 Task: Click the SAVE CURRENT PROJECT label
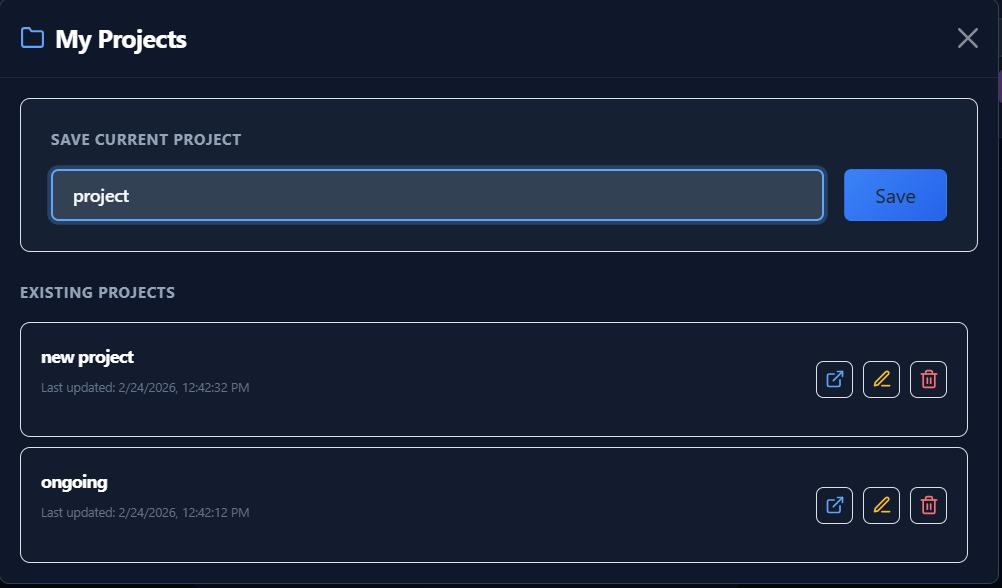(x=145, y=140)
